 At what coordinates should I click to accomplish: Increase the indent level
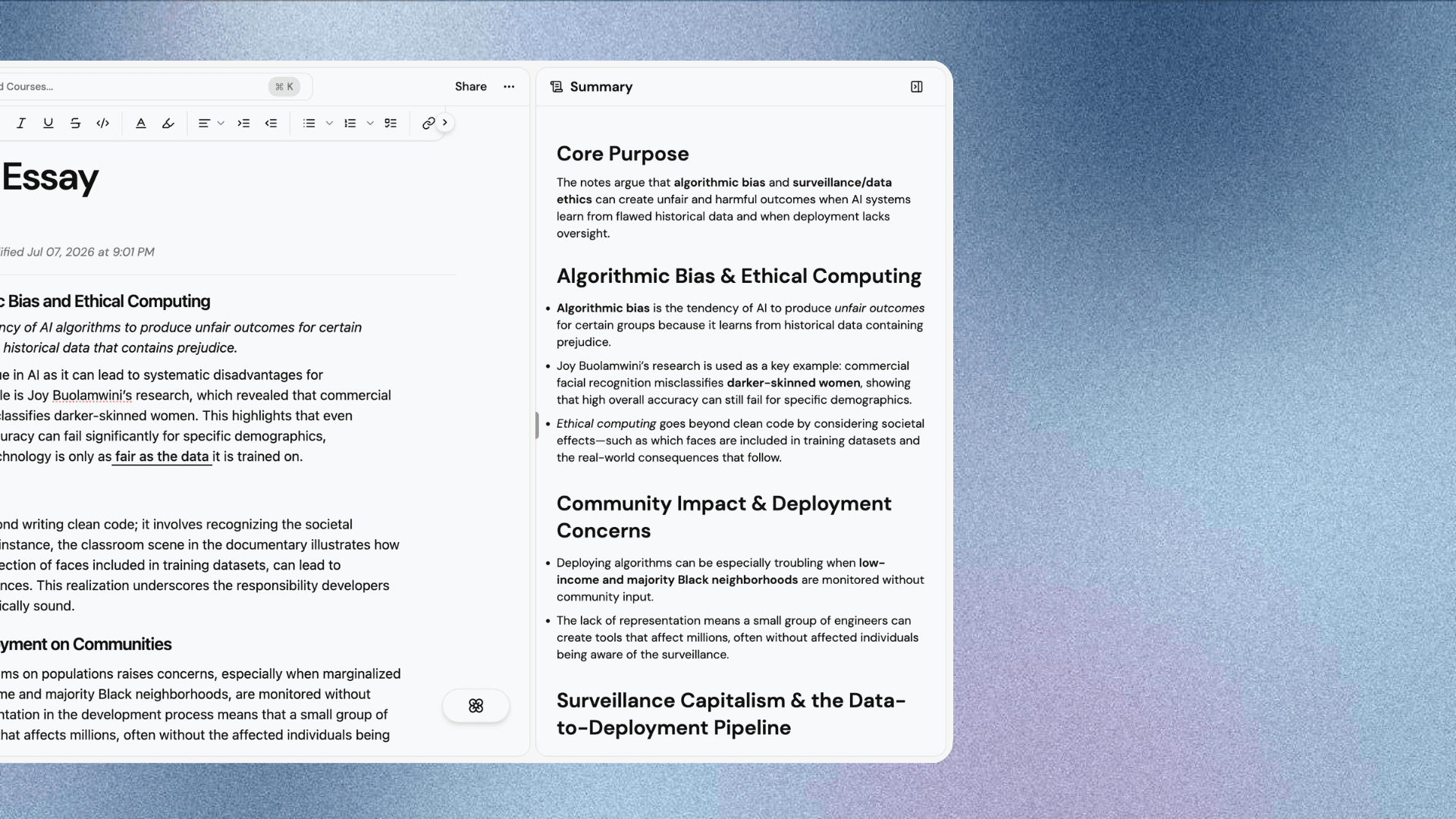[x=243, y=123]
